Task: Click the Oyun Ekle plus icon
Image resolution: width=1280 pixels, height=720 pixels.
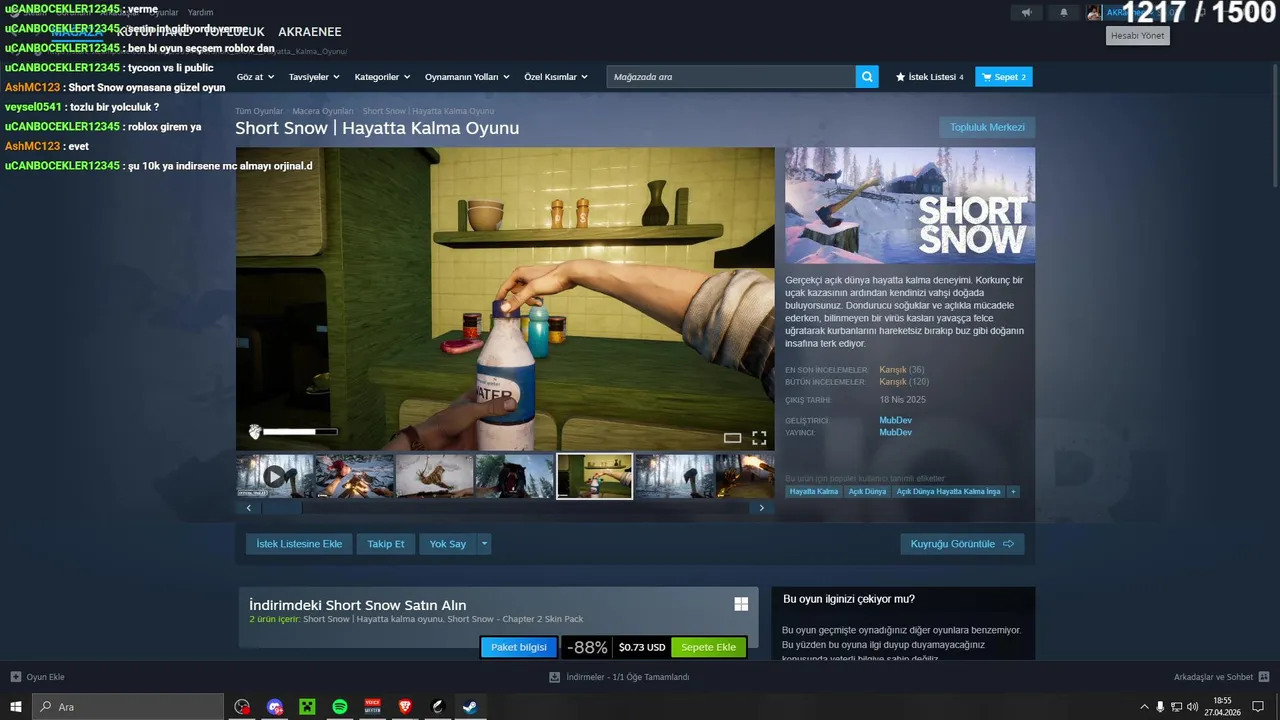Action: tap(15, 677)
